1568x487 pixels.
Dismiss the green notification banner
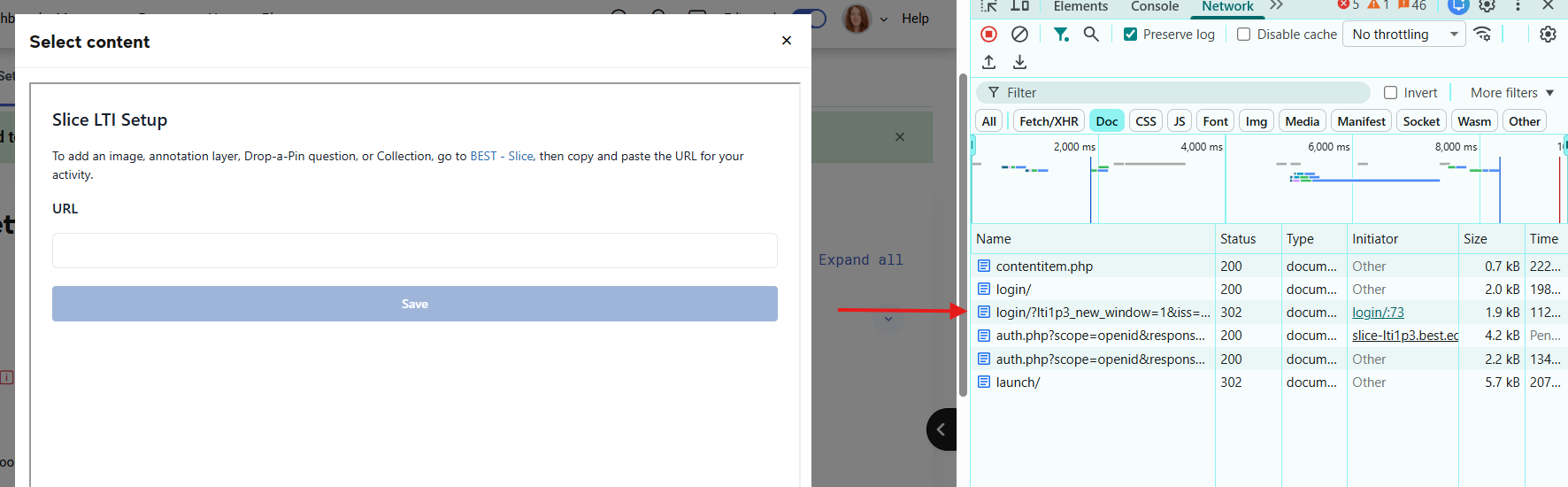900,137
